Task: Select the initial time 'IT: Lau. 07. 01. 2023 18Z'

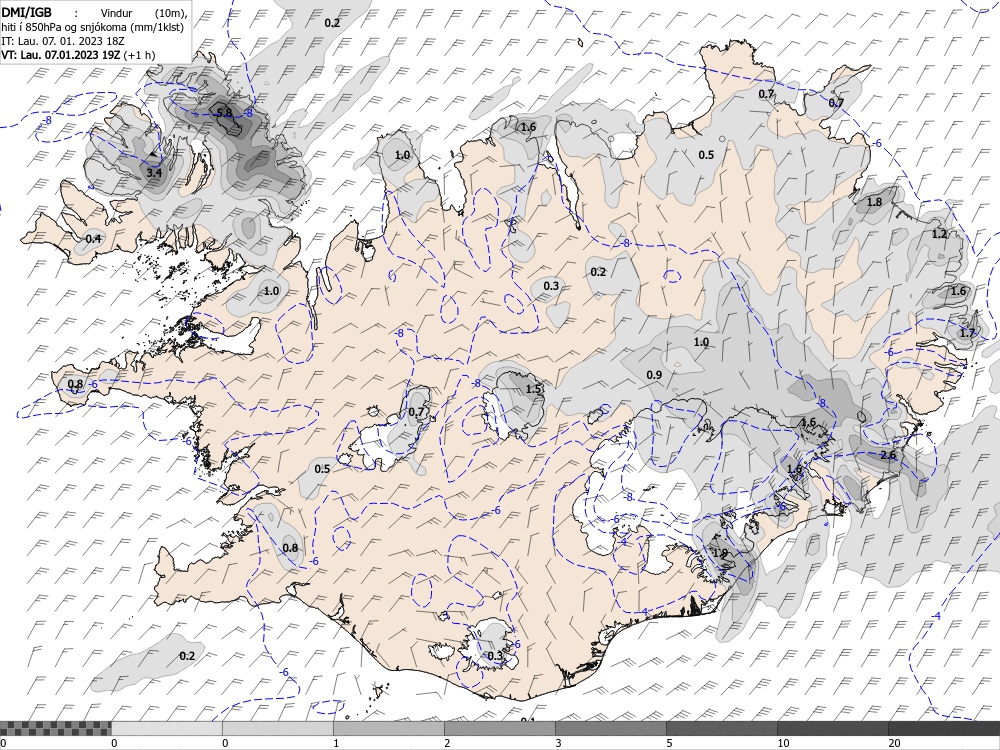Action: pyautogui.click(x=62, y=41)
